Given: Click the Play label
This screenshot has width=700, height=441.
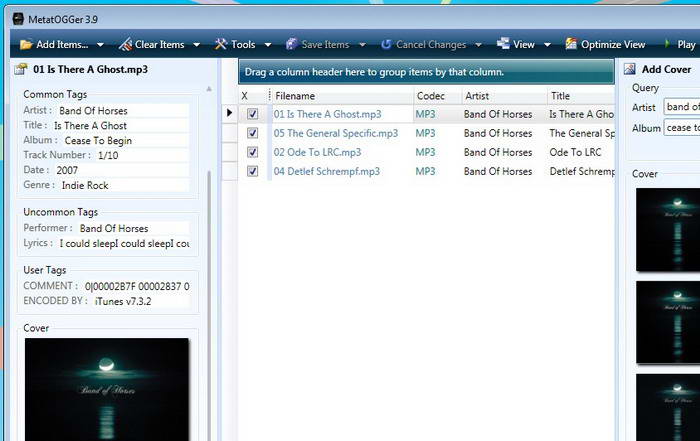Looking at the screenshot, I should (686, 45).
